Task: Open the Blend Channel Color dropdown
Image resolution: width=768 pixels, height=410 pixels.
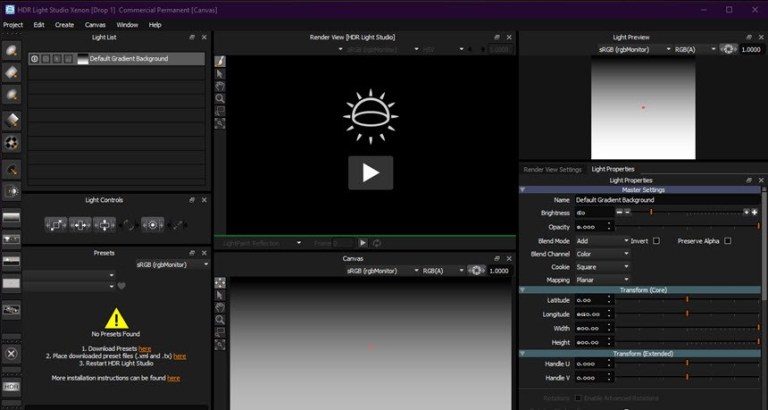Action: (x=602, y=254)
